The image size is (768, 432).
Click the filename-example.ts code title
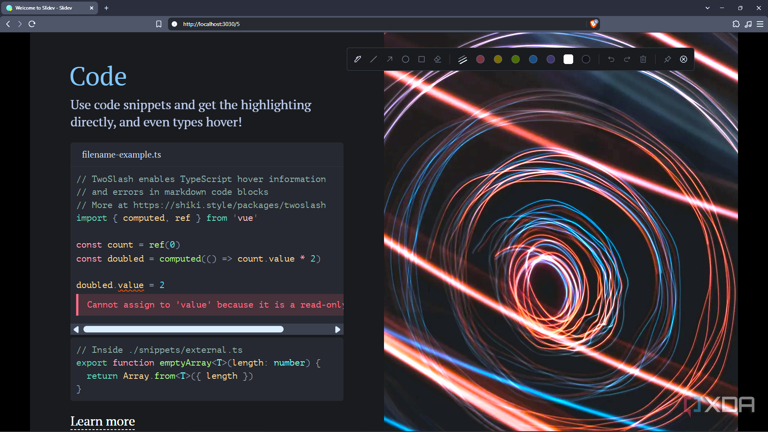click(x=121, y=155)
